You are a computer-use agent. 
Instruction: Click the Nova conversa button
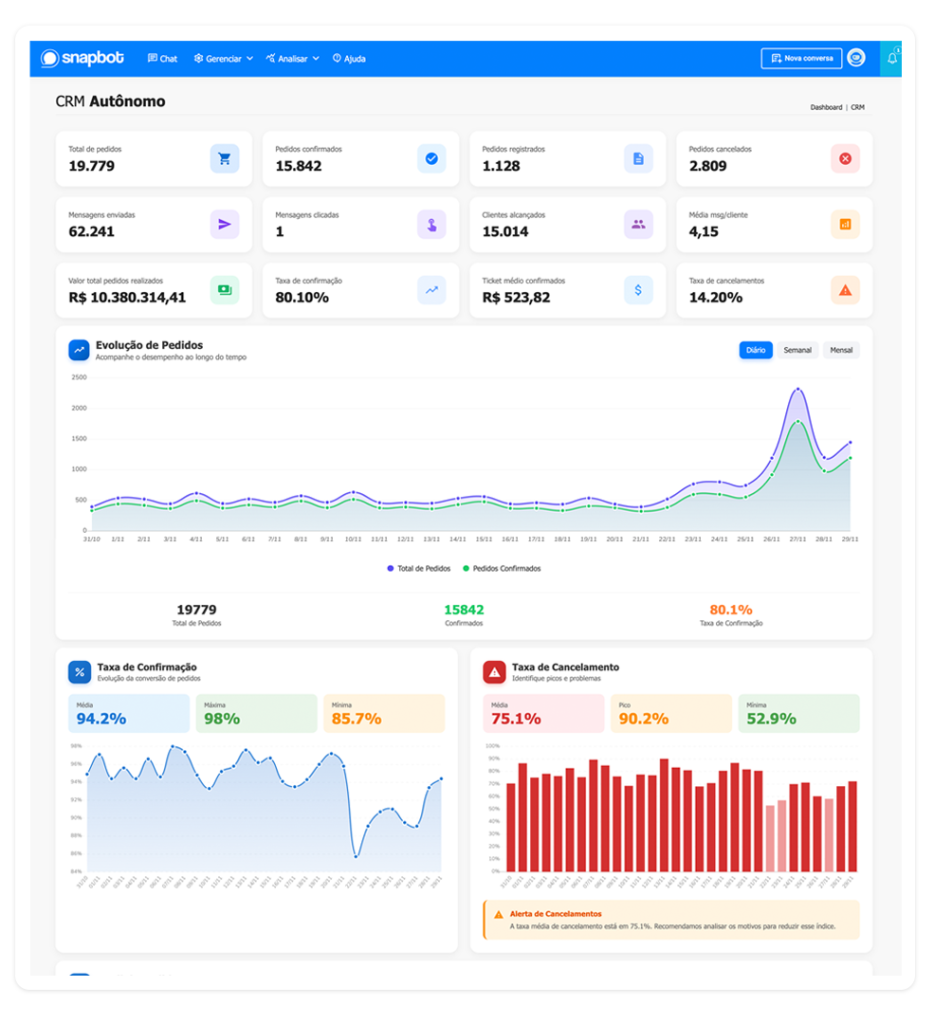pos(800,58)
